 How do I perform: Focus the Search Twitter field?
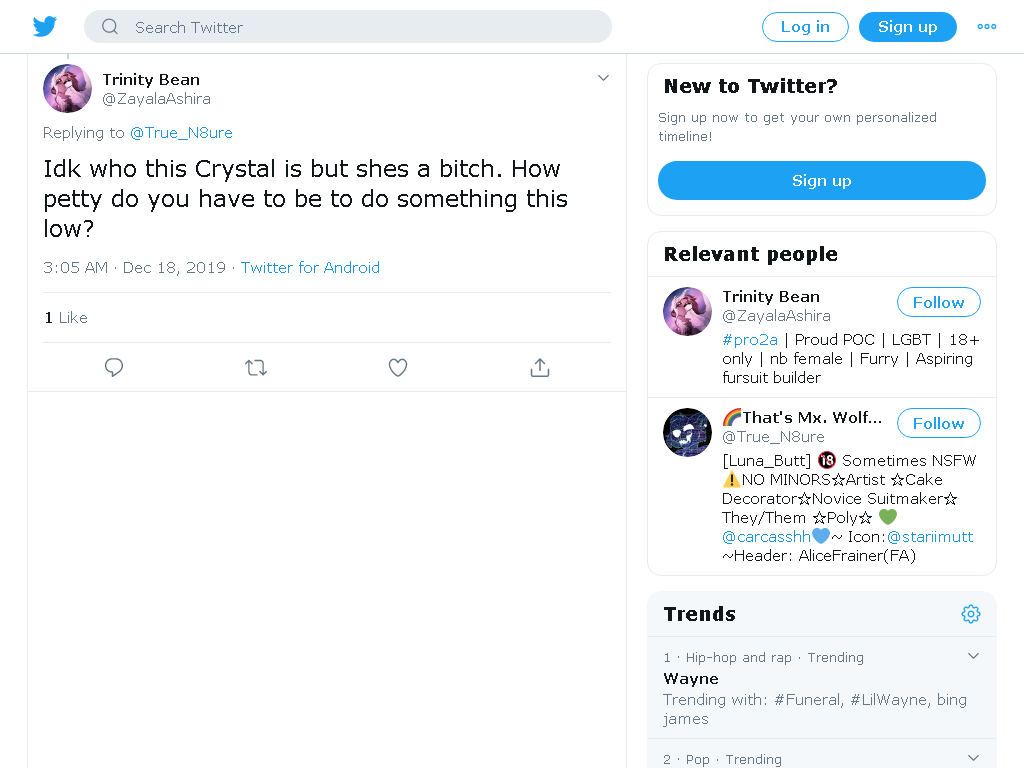[348, 27]
